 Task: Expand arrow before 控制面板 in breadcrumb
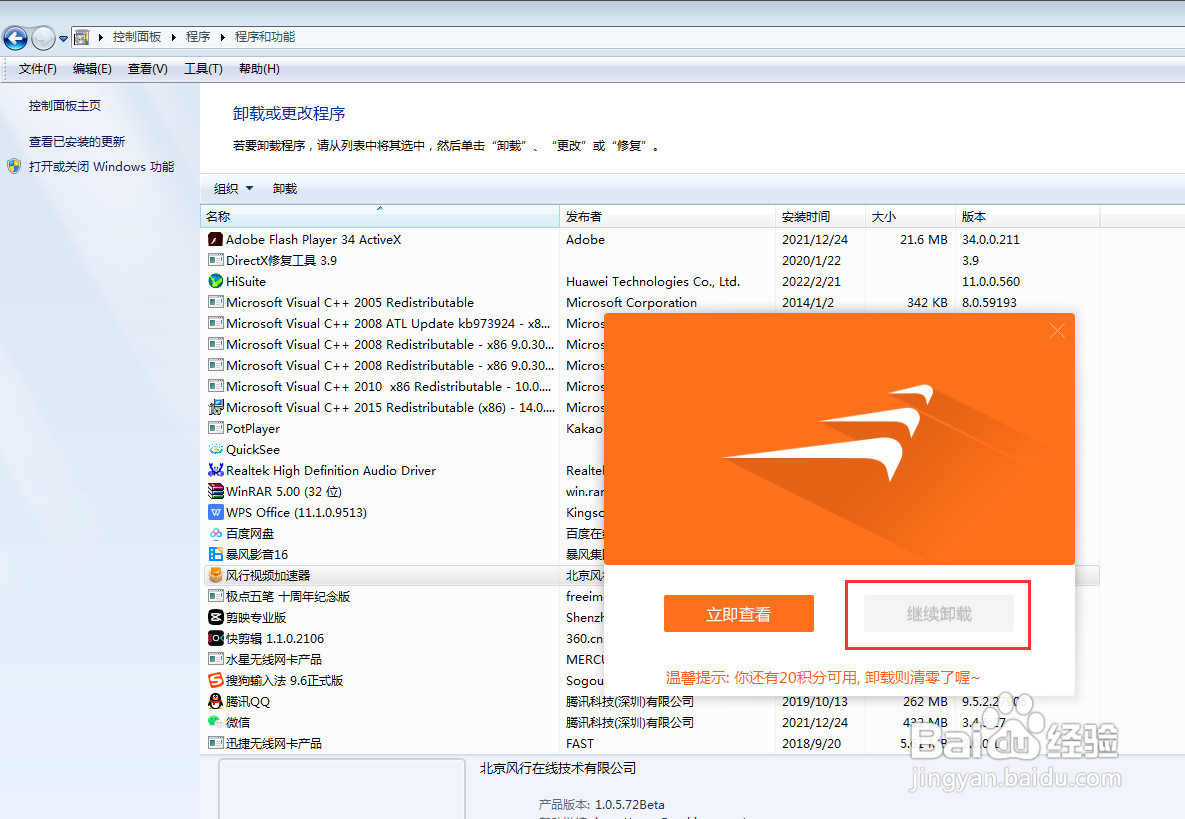coord(101,37)
